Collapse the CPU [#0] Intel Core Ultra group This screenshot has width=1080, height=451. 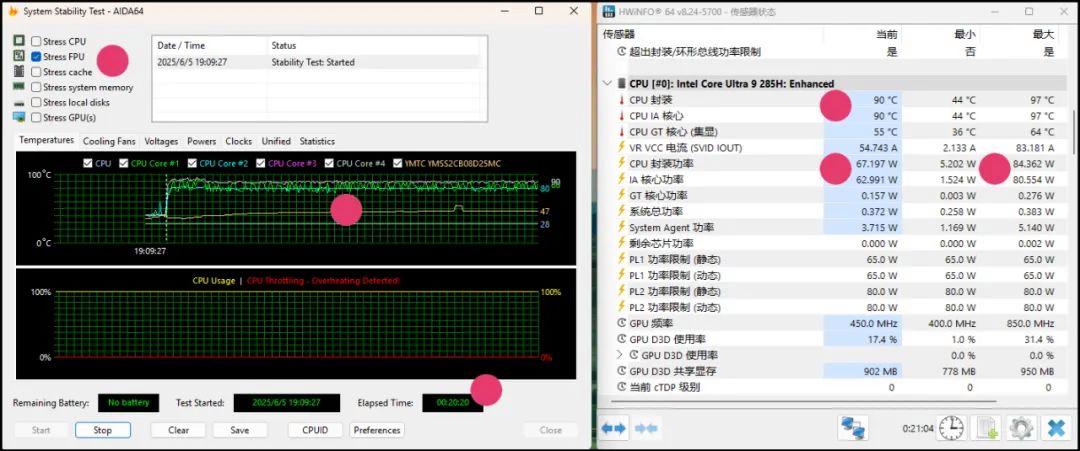point(608,84)
